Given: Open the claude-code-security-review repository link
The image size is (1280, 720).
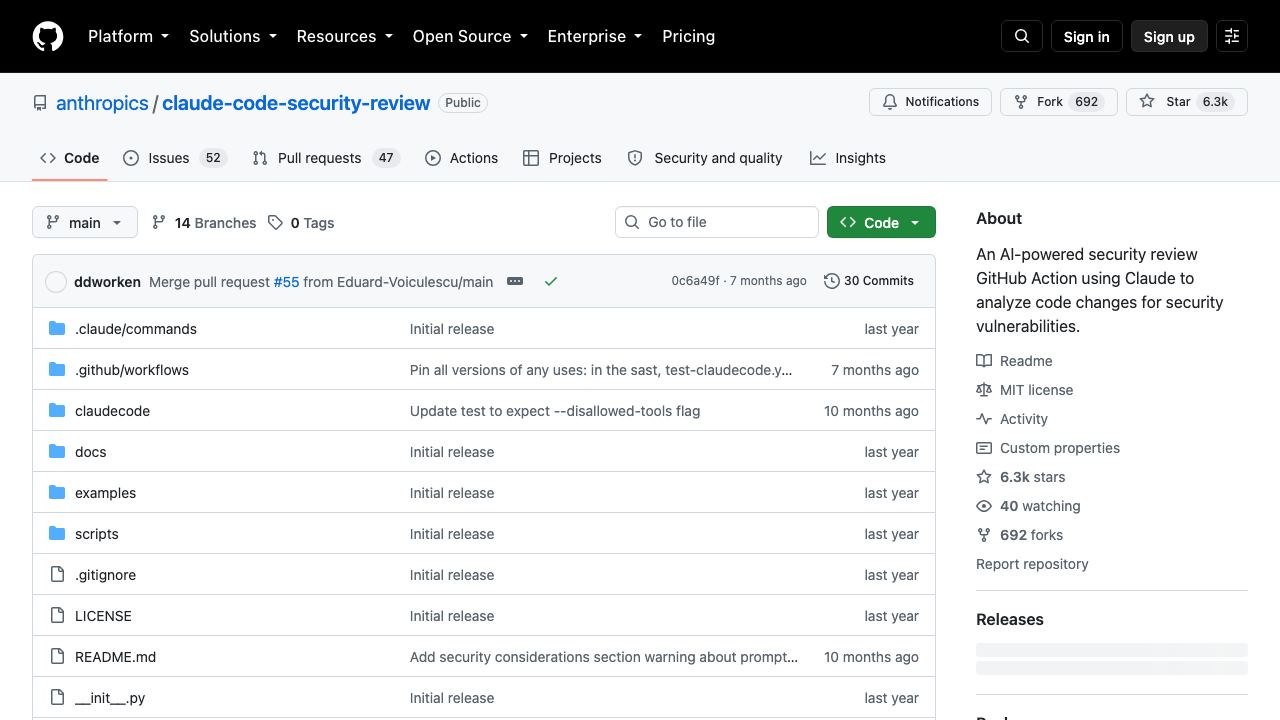Looking at the screenshot, I should pyautogui.click(x=296, y=103).
